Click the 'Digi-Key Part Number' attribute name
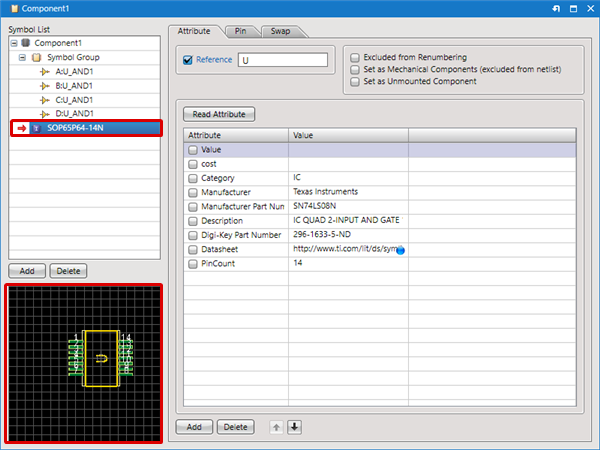 pyautogui.click(x=241, y=235)
